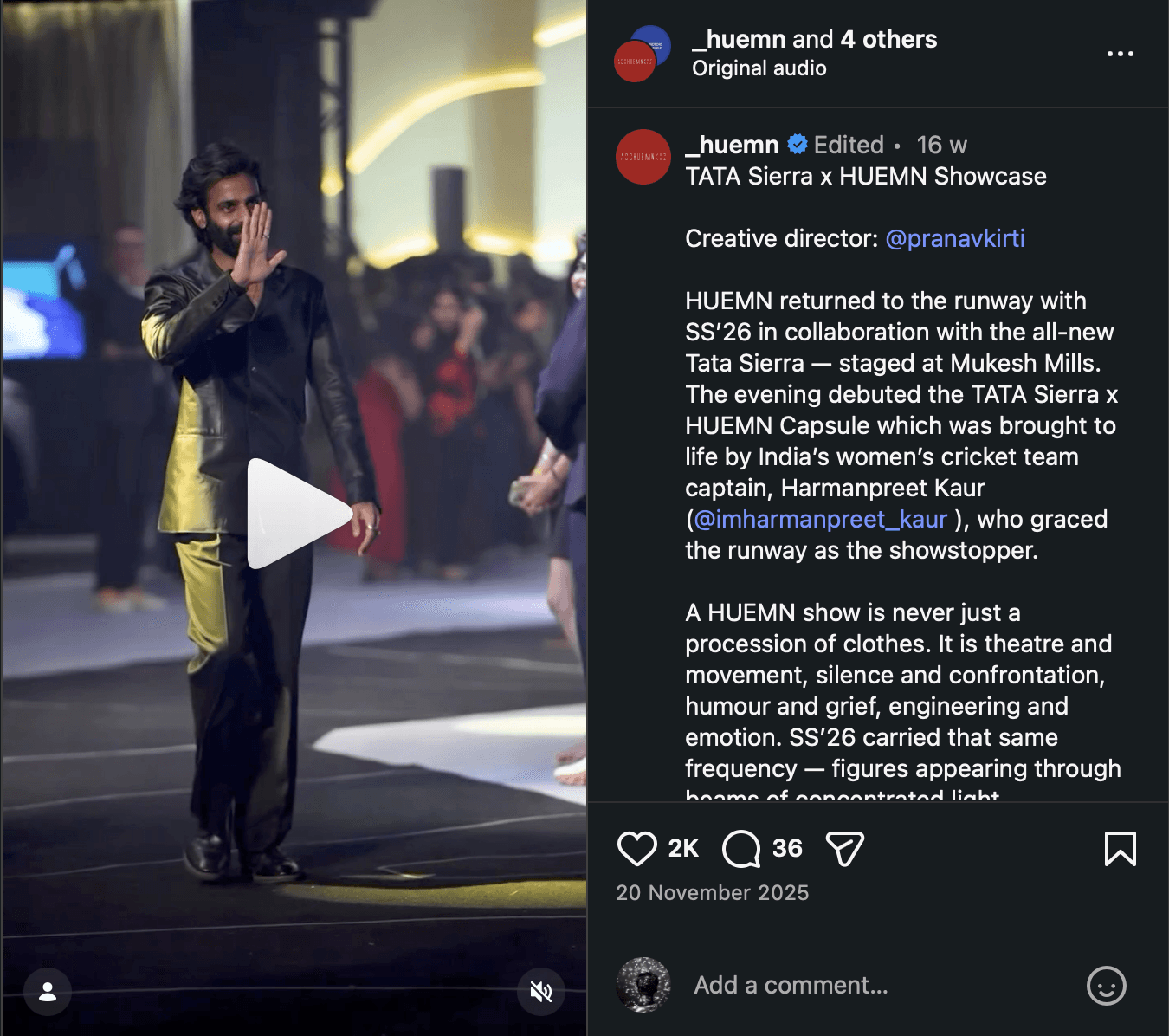1169x1036 pixels.
Task: Play the runway video
Action: click(299, 514)
